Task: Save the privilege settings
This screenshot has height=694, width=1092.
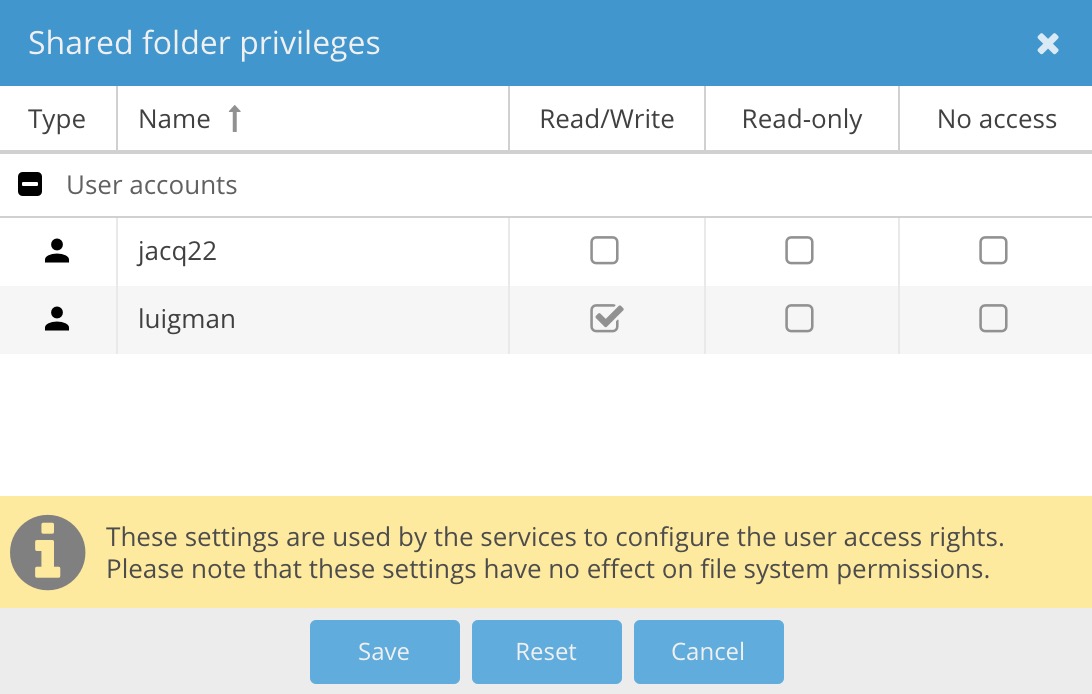Action: coord(384,652)
